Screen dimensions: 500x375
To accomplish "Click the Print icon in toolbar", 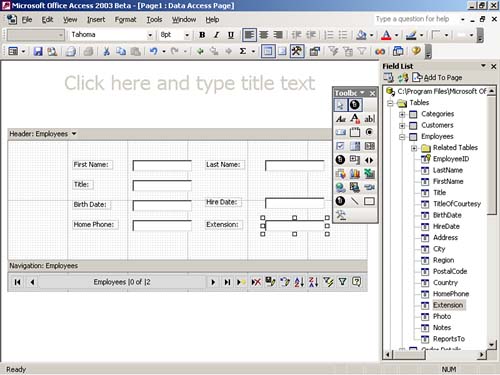I will [x=70, y=51].
